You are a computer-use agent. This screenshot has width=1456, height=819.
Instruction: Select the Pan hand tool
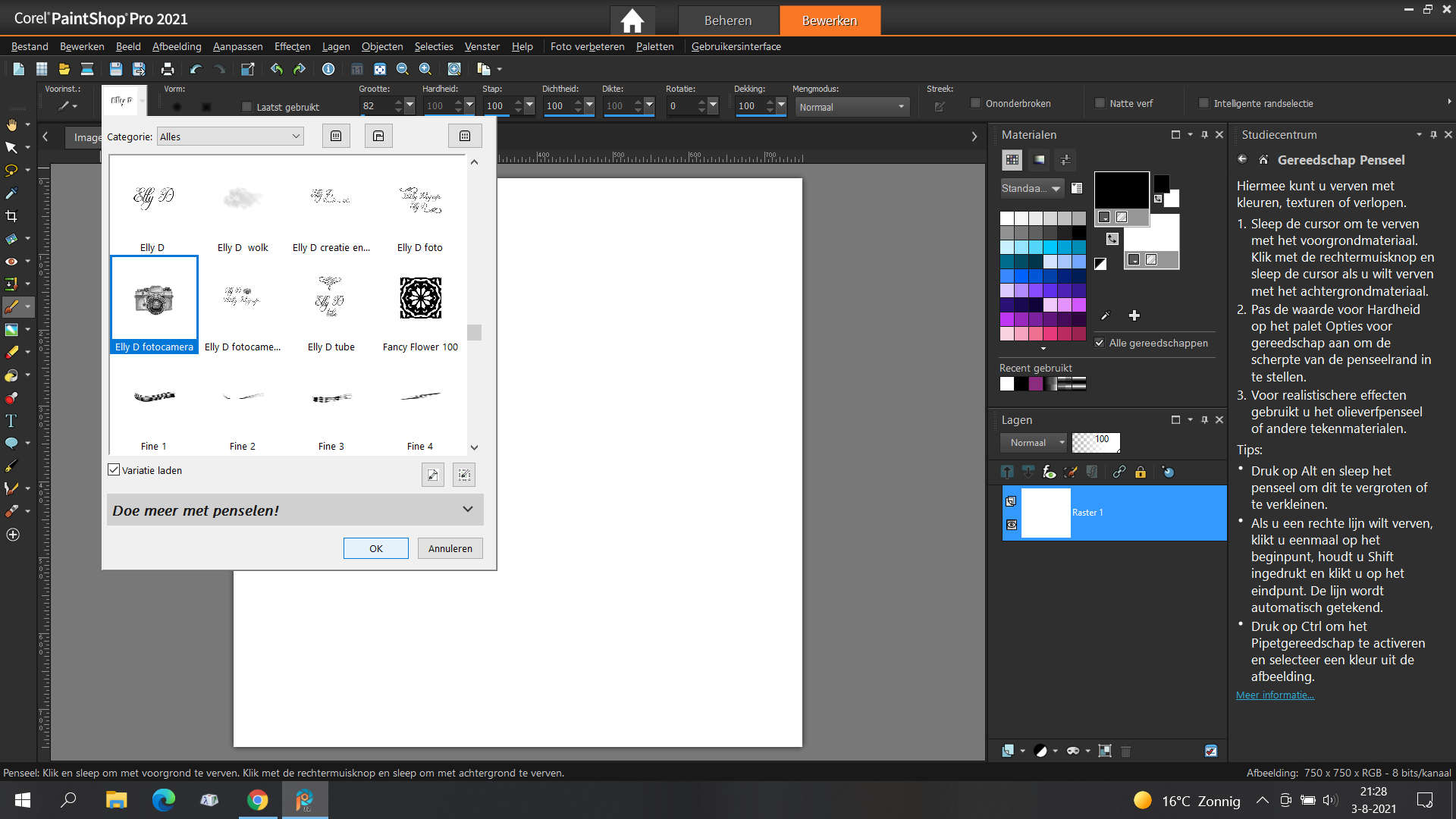11,124
